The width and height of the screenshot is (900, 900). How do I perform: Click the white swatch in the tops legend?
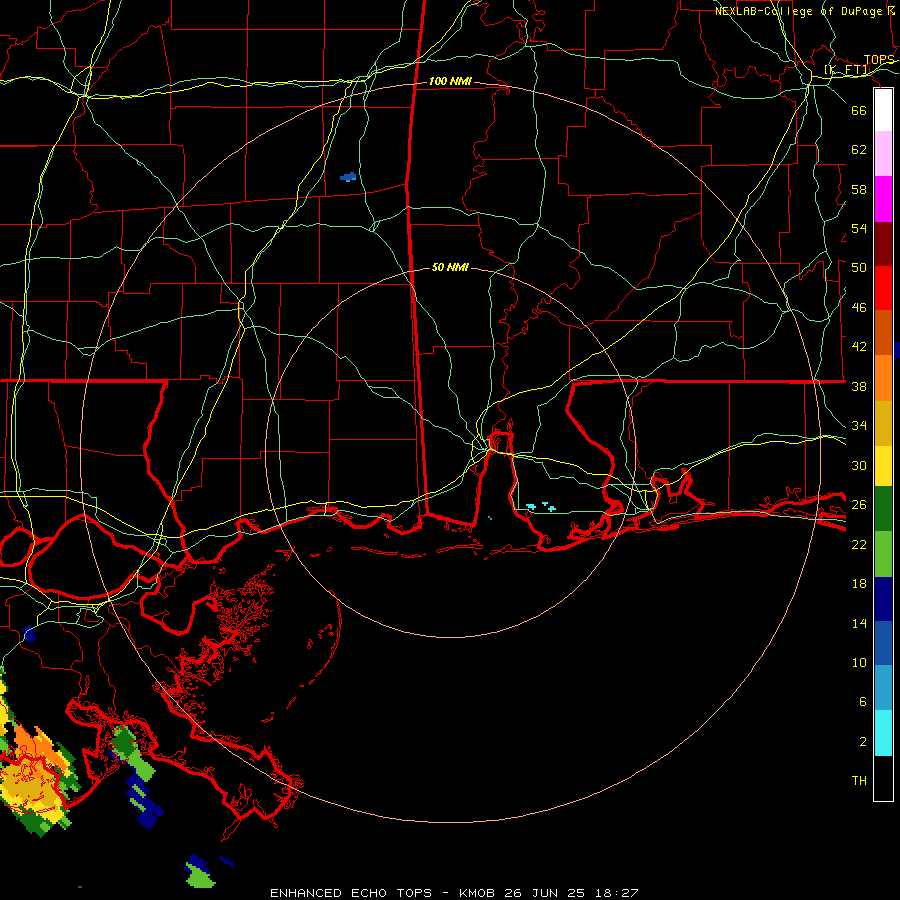[883, 110]
